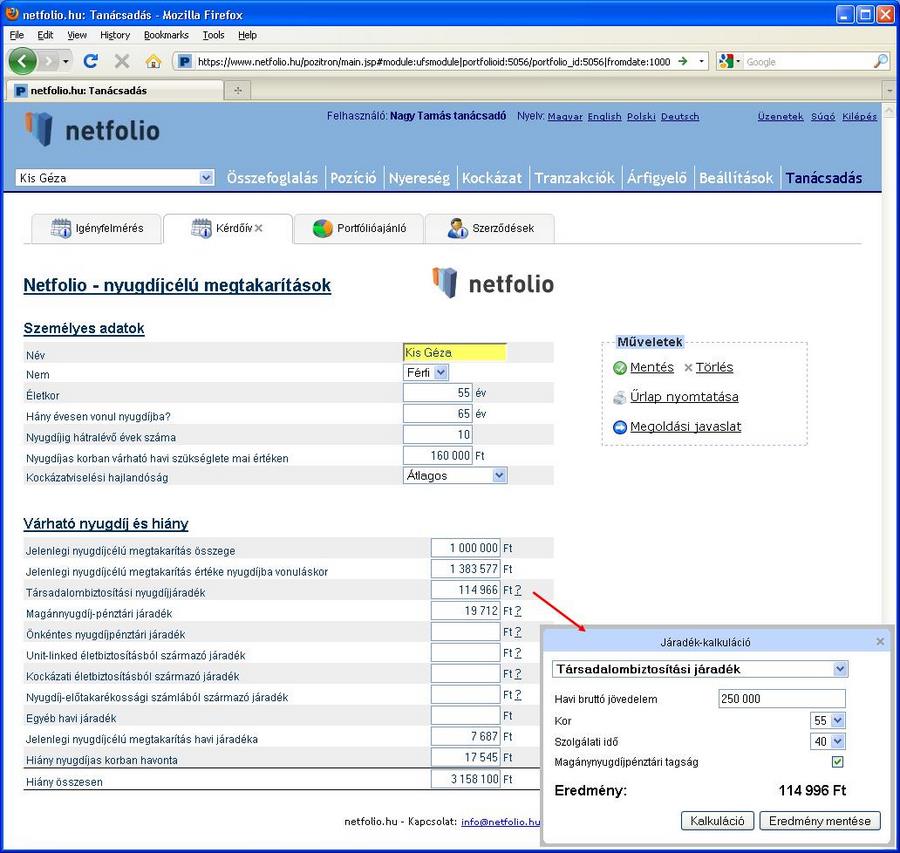Switch to the Szerződések tab
Image resolution: width=900 pixels, height=853 pixels.
[x=490, y=228]
